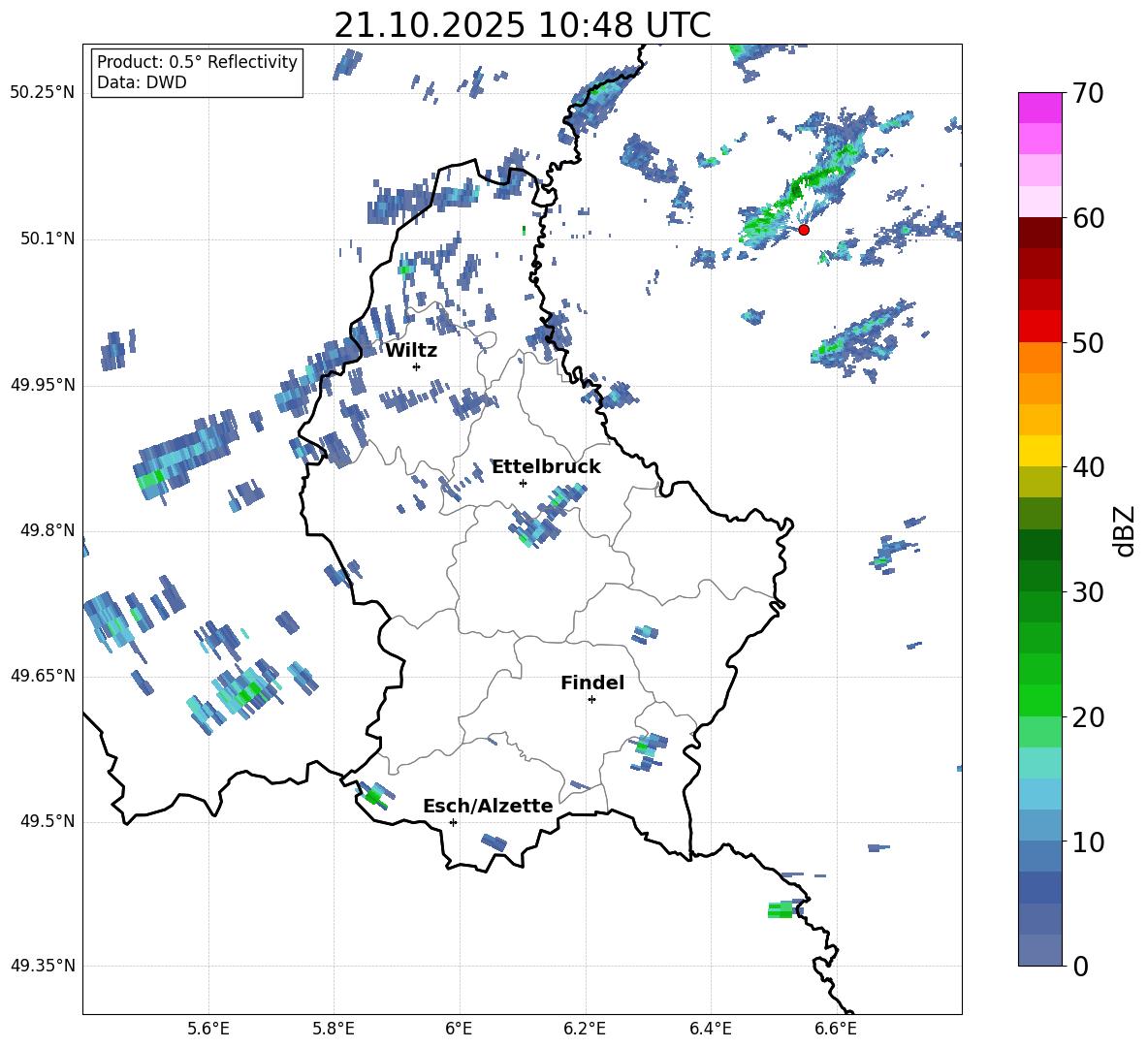Image resolution: width=1148 pixels, height=1048 pixels.
Task: Click the map title showing 21.10.2025 10:48 UTC
Action: tap(522, 25)
